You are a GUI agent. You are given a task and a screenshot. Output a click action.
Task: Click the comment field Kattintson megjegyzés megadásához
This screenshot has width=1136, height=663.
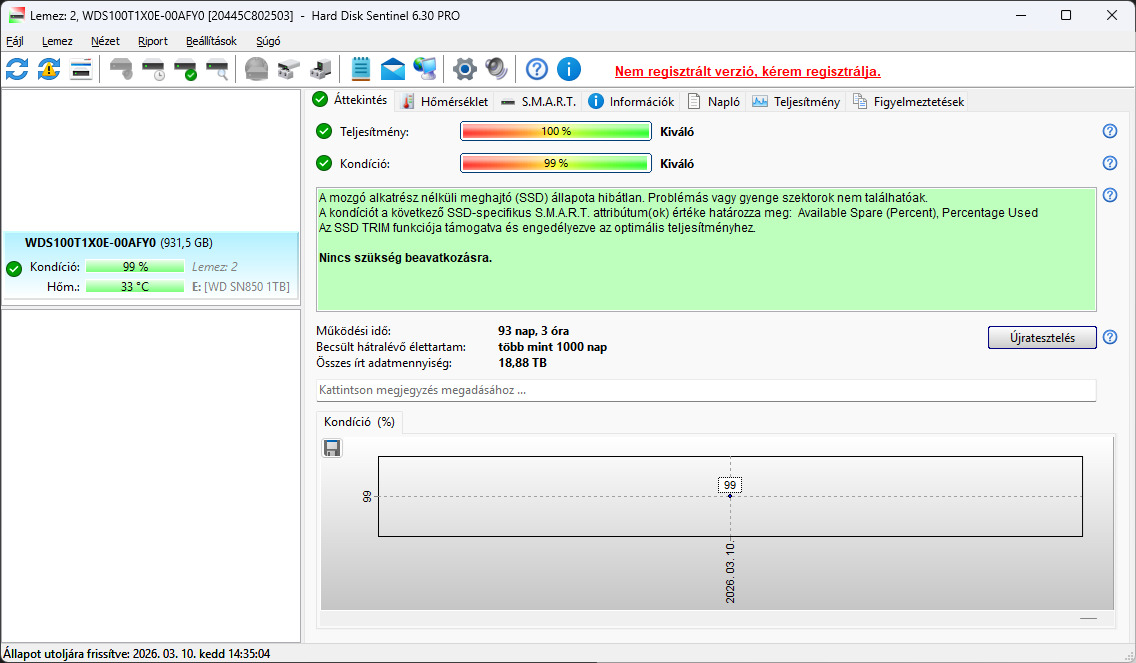pyautogui.click(x=706, y=390)
